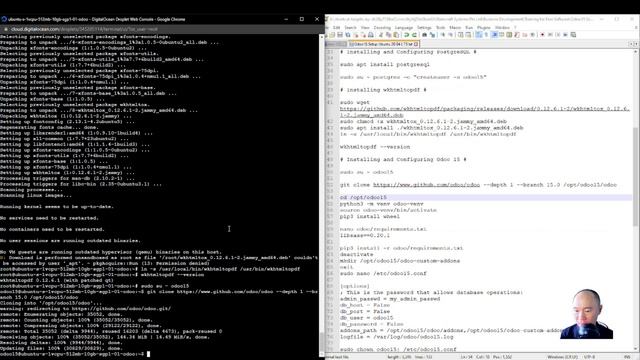Open the Macro menu in Notepad++
The image size is (640, 360).
(x=455, y=27)
